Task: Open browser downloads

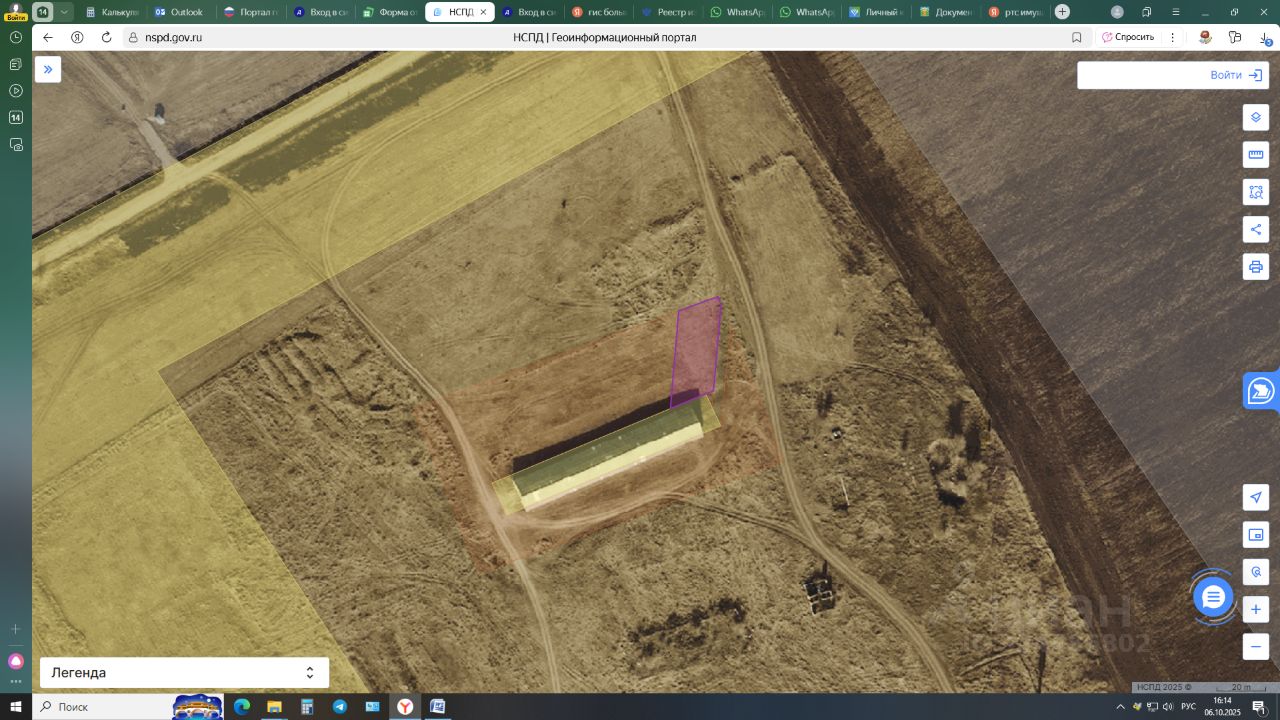Action: [x=1265, y=37]
